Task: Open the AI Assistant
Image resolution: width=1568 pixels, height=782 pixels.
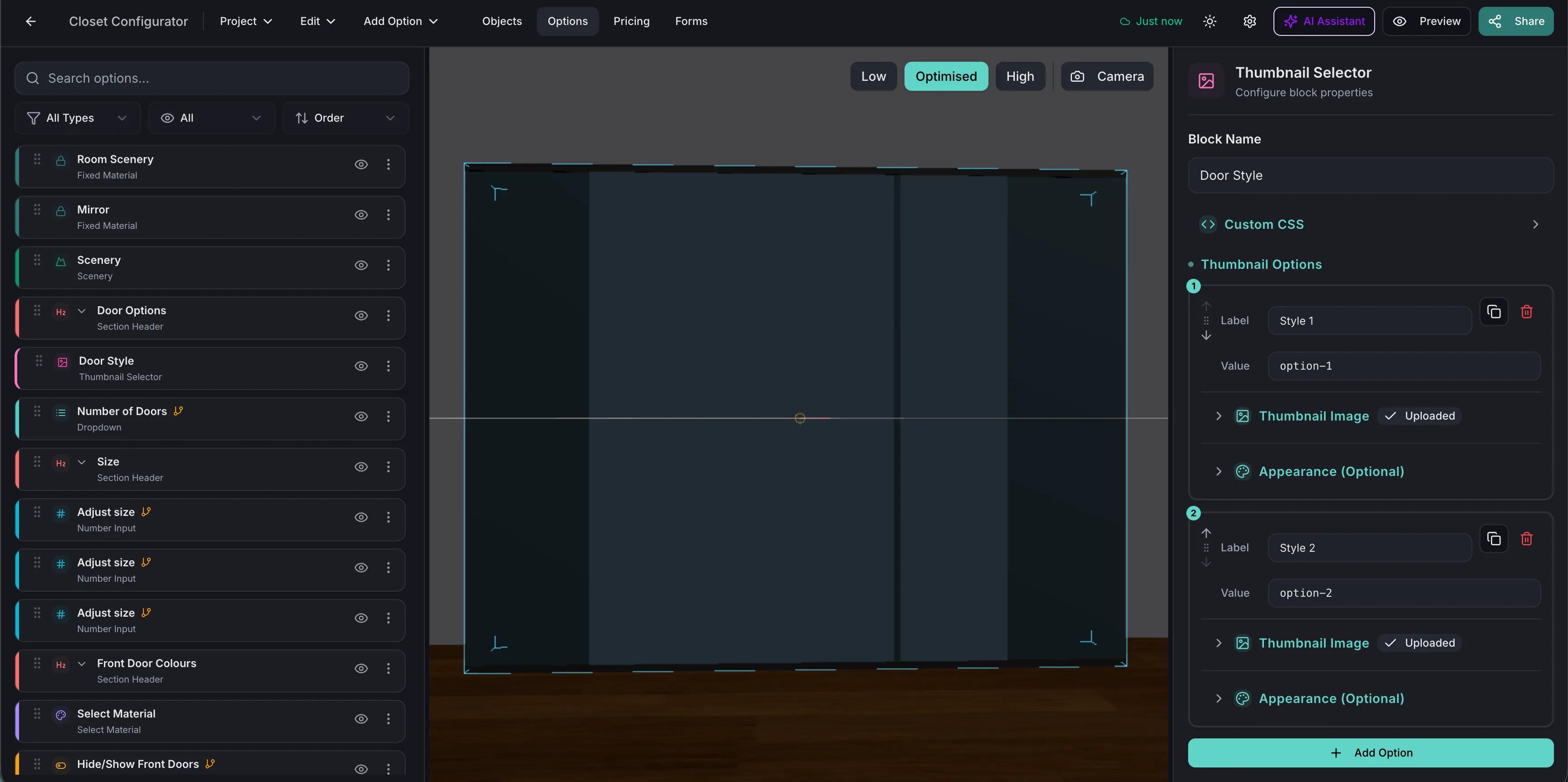Action: point(1324,21)
